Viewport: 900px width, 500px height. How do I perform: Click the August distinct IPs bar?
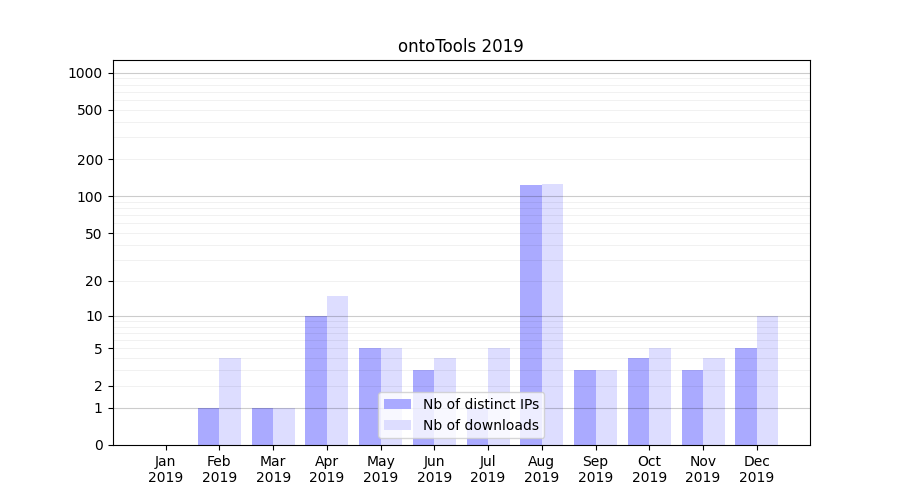(x=530, y=315)
